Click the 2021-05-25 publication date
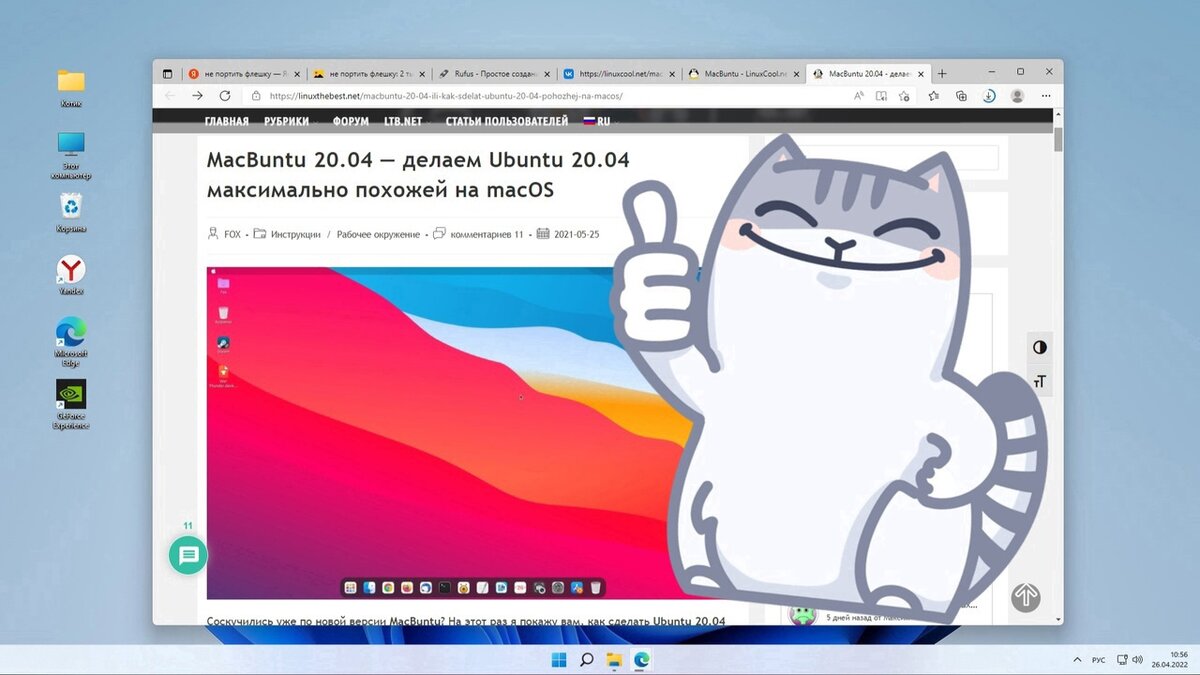Viewport: 1200px width, 675px height. (x=576, y=234)
